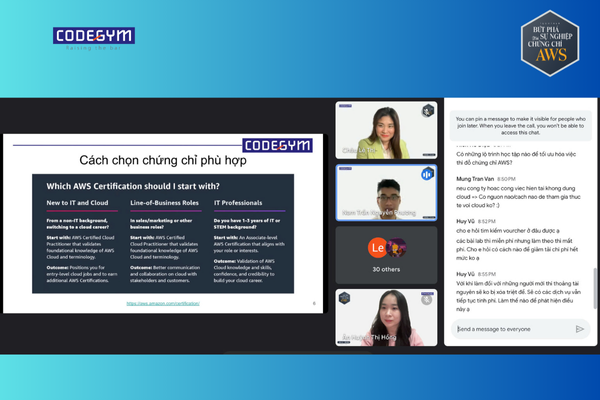The height and width of the screenshot is (400, 600).
Task: Select Nam Trần Nguyễn Phương's video tile
Action: click(386, 193)
